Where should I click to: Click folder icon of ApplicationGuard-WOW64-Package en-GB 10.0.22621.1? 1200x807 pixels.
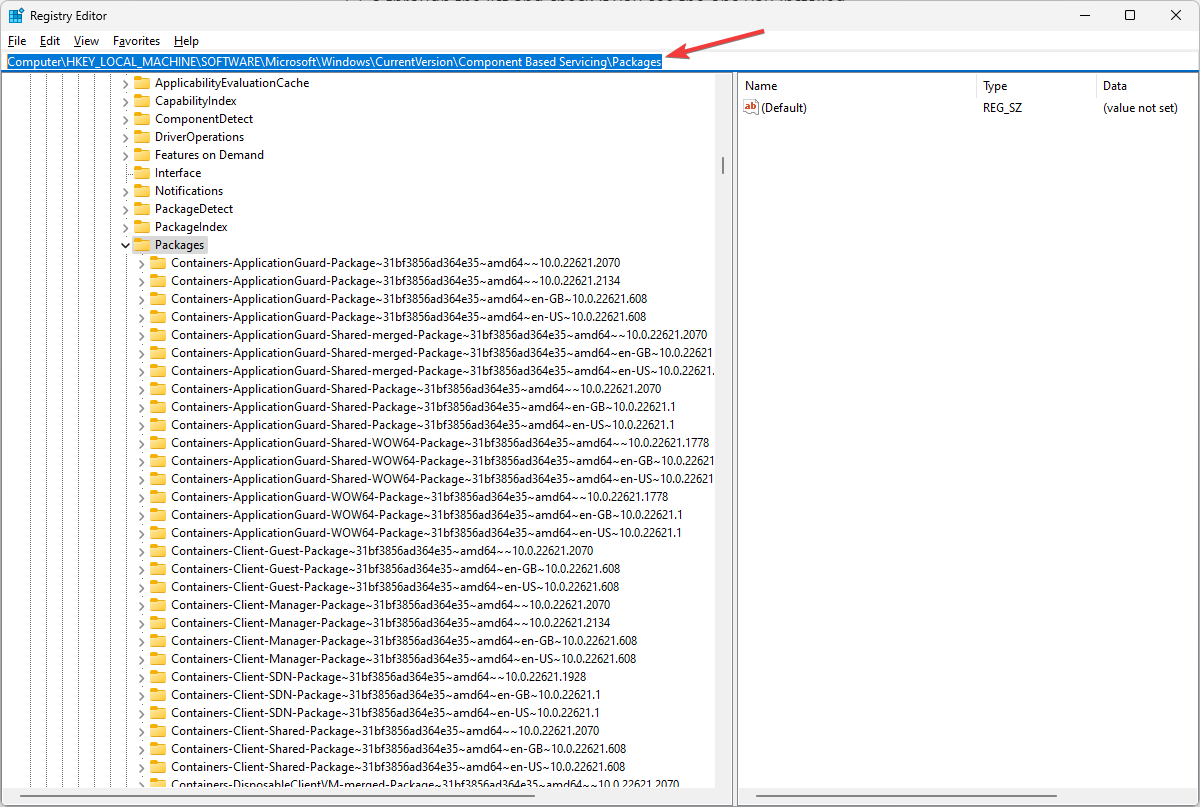(x=158, y=515)
